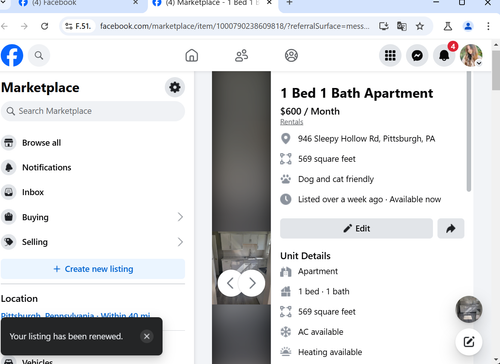Click the 946 Sleepy Hollow Rd address

(x=366, y=139)
